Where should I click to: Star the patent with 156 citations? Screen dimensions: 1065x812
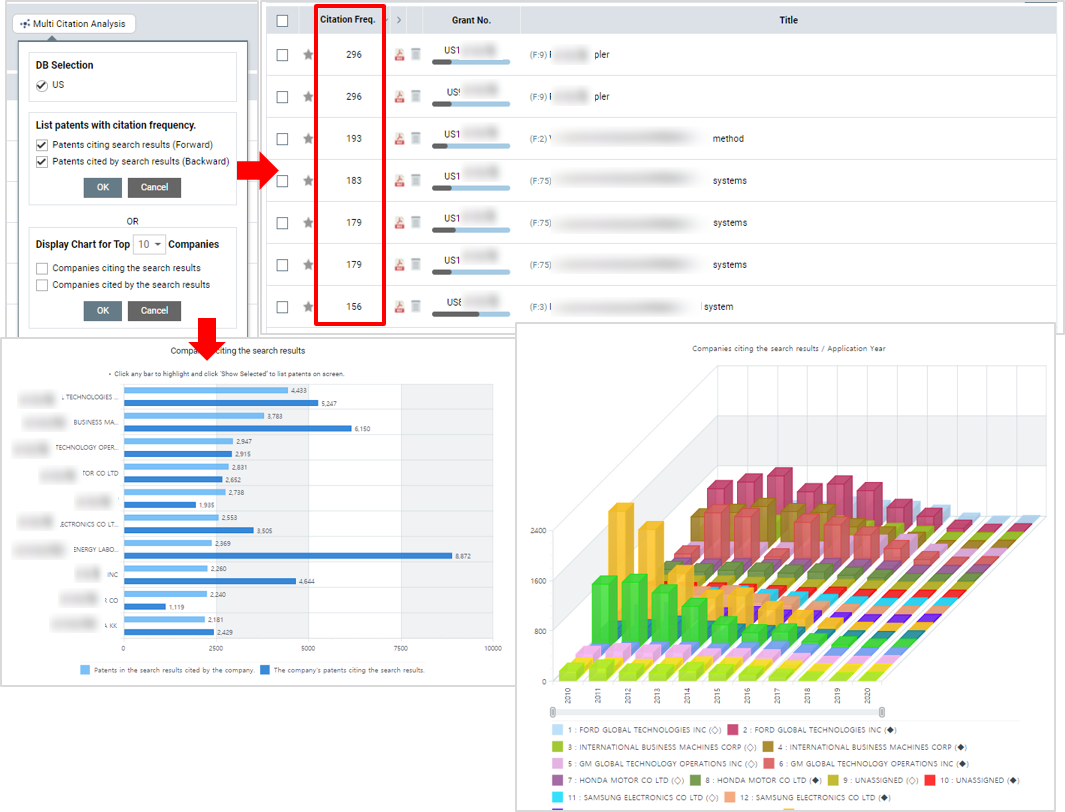click(308, 307)
